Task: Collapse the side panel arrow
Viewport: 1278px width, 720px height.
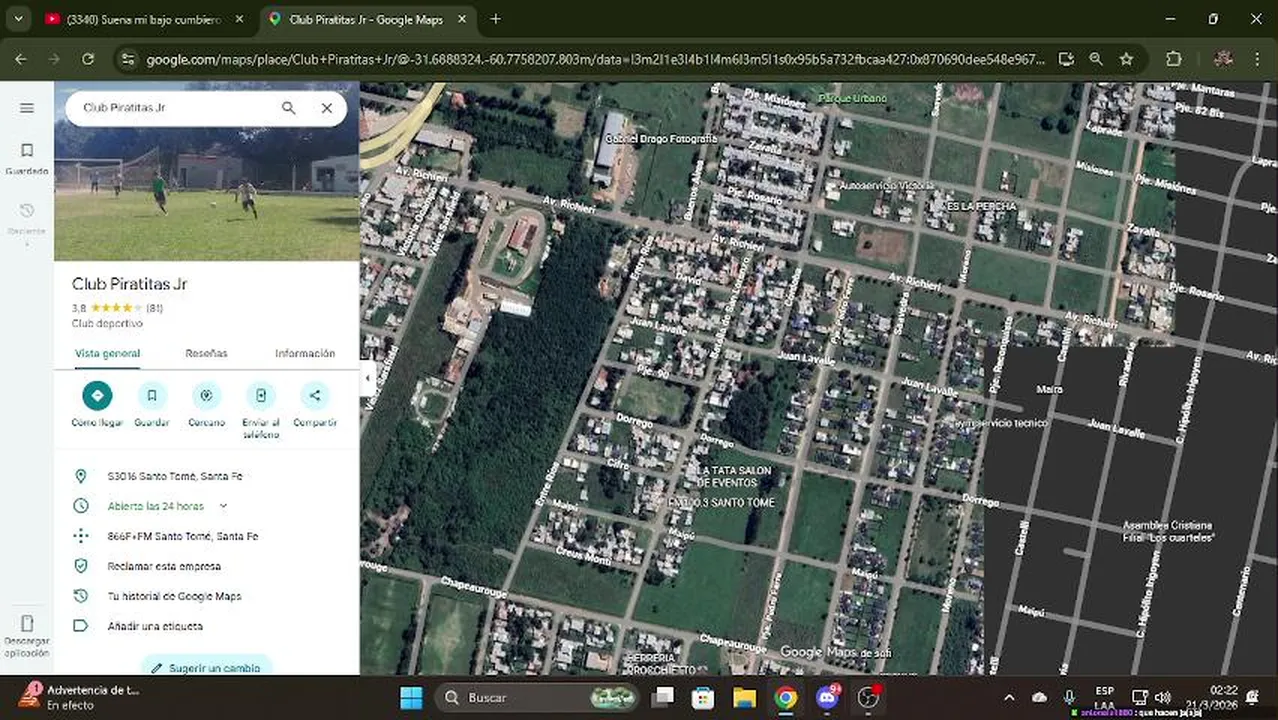Action: tap(367, 378)
